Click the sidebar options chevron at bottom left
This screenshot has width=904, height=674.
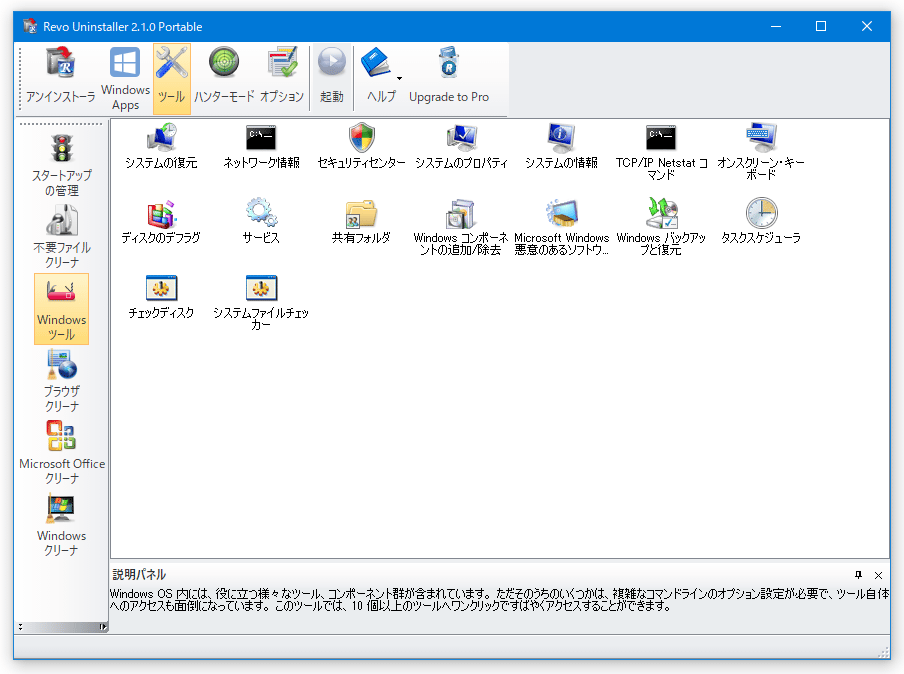click(x=20, y=627)
